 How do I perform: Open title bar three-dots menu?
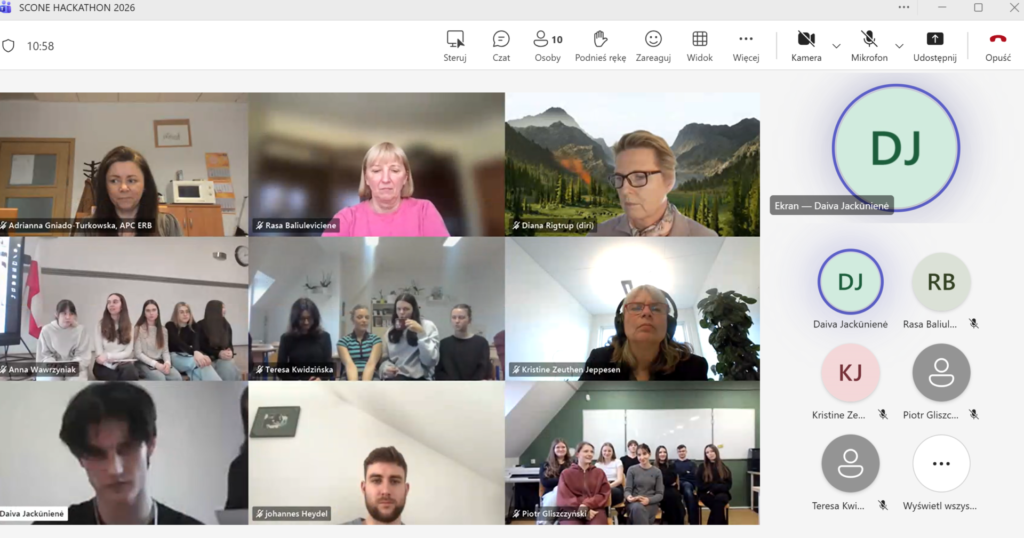pos(904,8)
